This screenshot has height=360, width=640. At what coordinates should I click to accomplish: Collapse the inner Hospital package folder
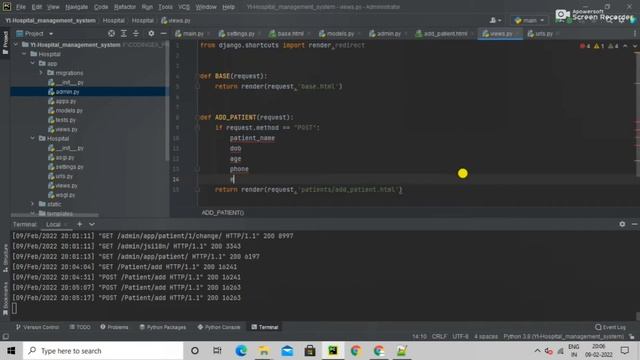tap(33, 138)
